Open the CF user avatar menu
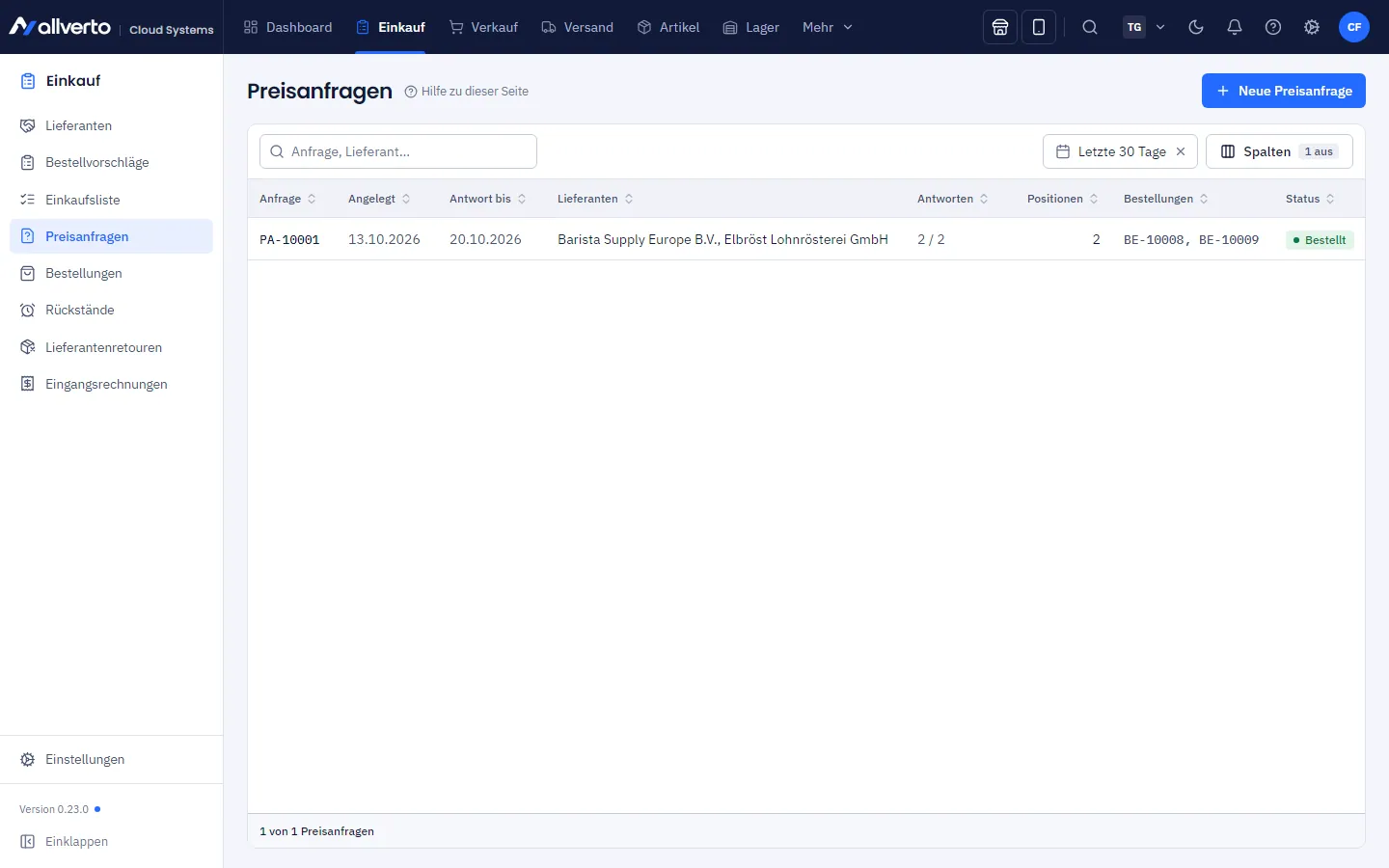This screenshot has height=868, width=1389. pos(1354,27)
